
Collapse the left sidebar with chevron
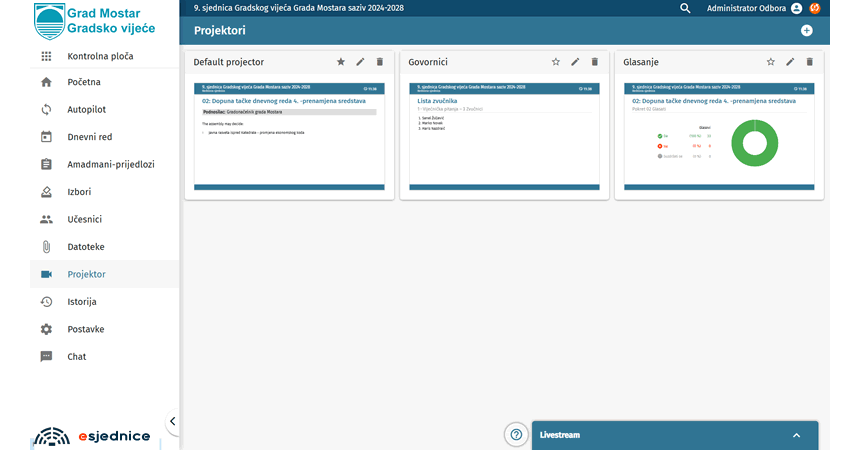point(172,421)
